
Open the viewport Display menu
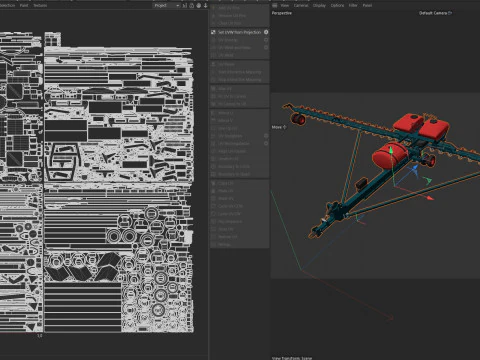click(319, 5)
